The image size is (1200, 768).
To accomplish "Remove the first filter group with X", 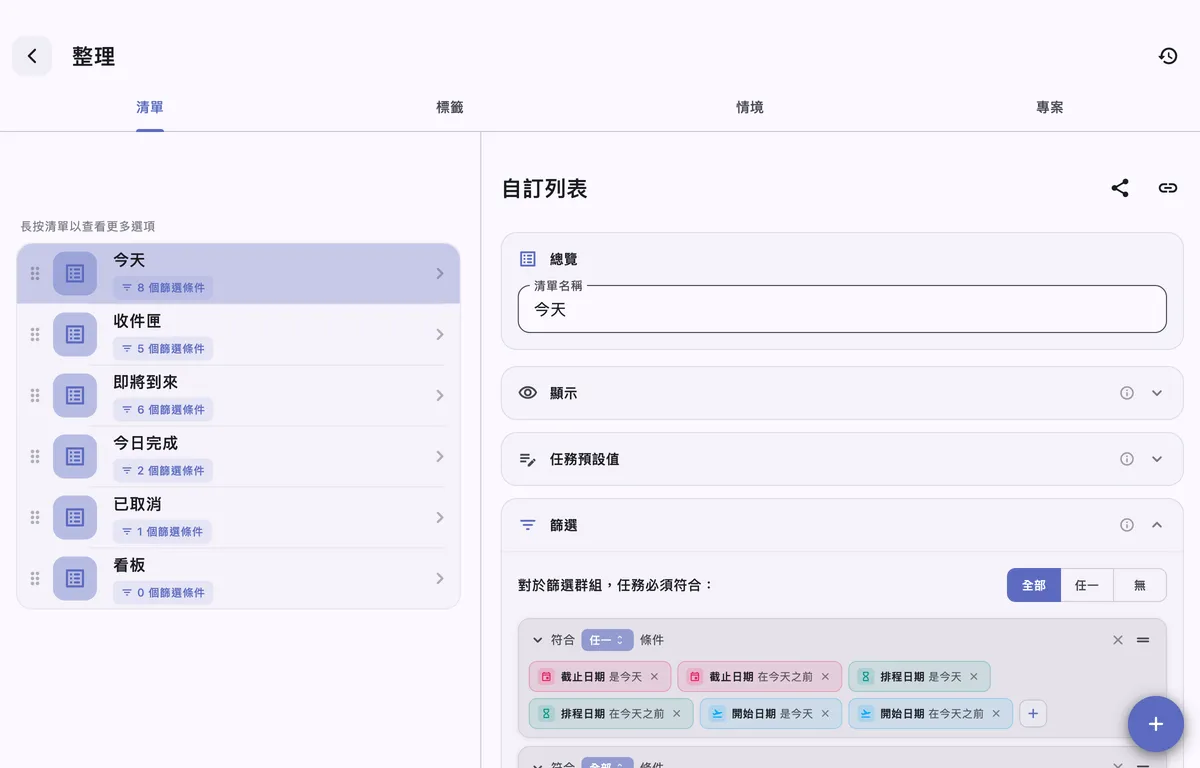I will (x=1118, y=640).
